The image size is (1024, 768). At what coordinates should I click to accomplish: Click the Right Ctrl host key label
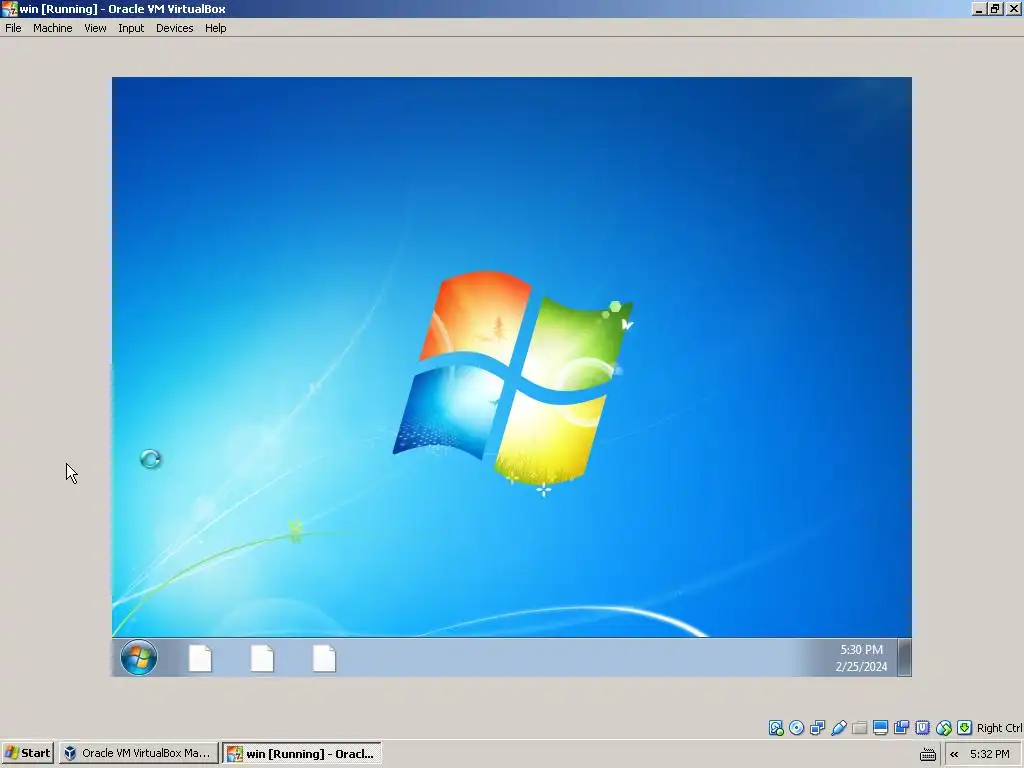pos(999,728)
